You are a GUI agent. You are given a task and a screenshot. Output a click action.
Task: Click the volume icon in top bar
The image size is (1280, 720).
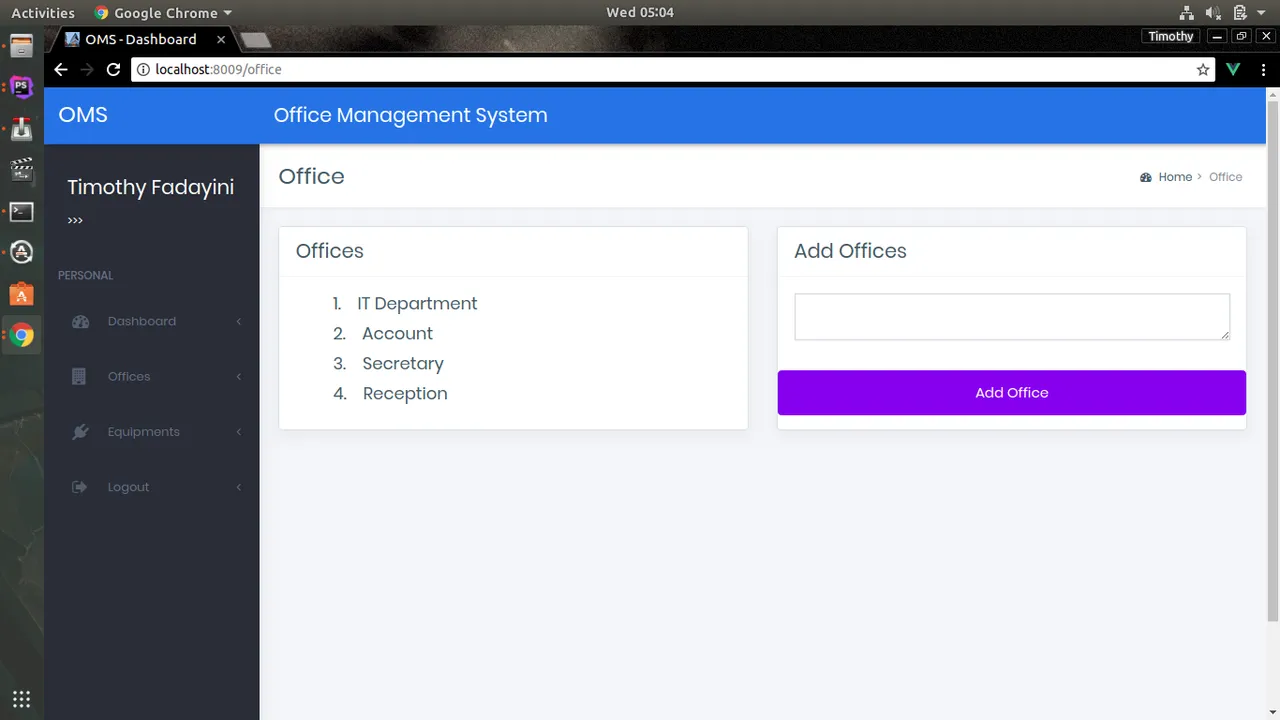(x=1213, y=13)
